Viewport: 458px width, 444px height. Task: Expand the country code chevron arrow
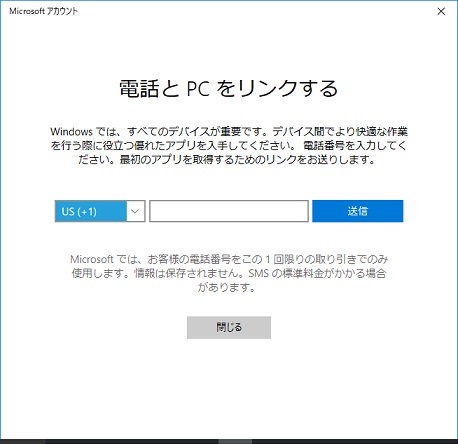(x=135, y=211)
